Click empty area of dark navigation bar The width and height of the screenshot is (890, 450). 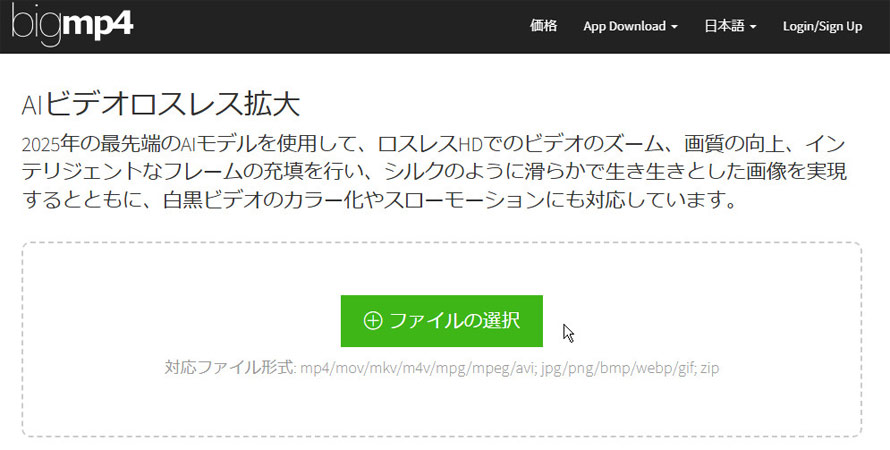(330, 27)
